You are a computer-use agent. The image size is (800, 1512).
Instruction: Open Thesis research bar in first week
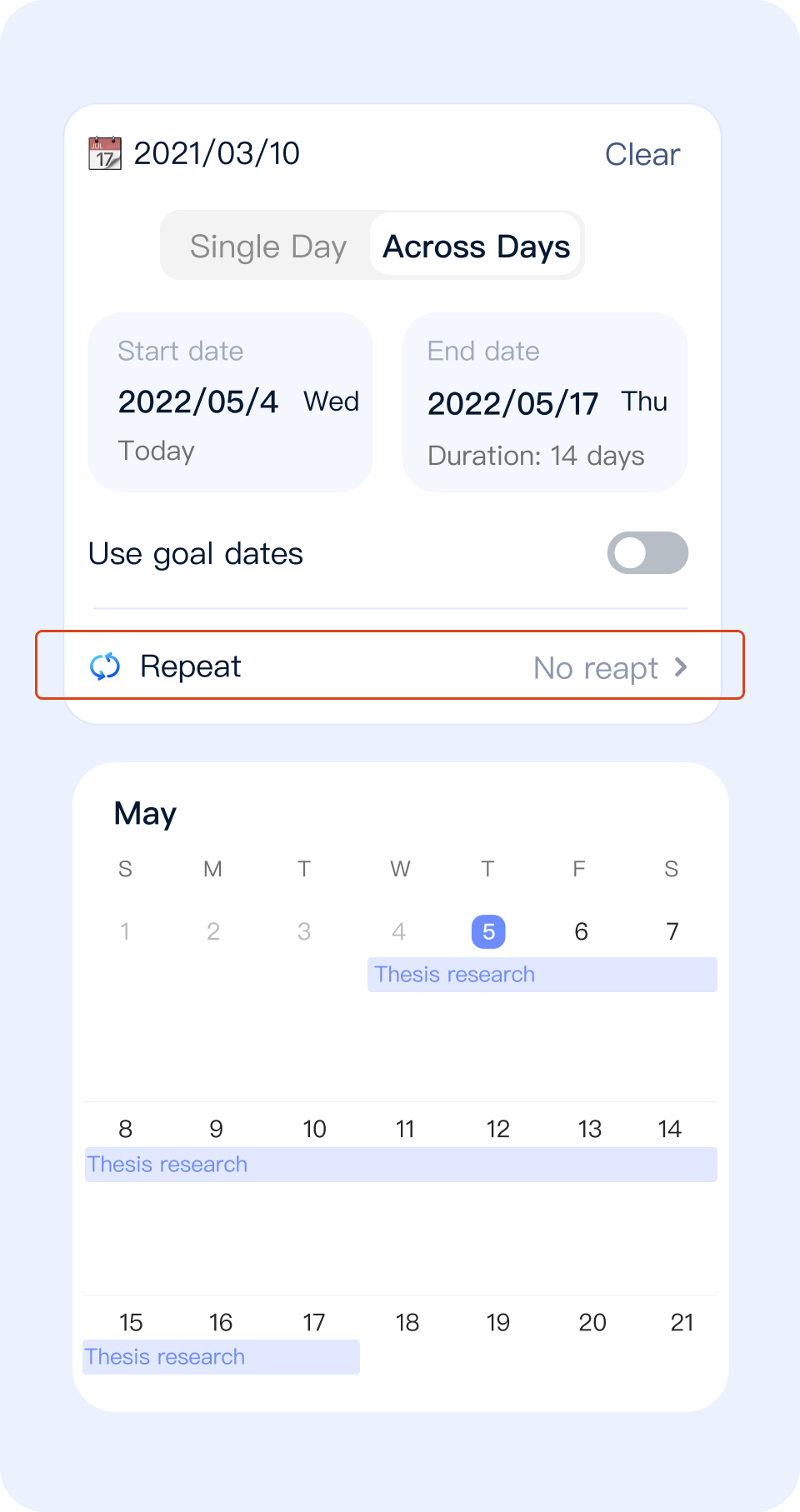[542, 975]
